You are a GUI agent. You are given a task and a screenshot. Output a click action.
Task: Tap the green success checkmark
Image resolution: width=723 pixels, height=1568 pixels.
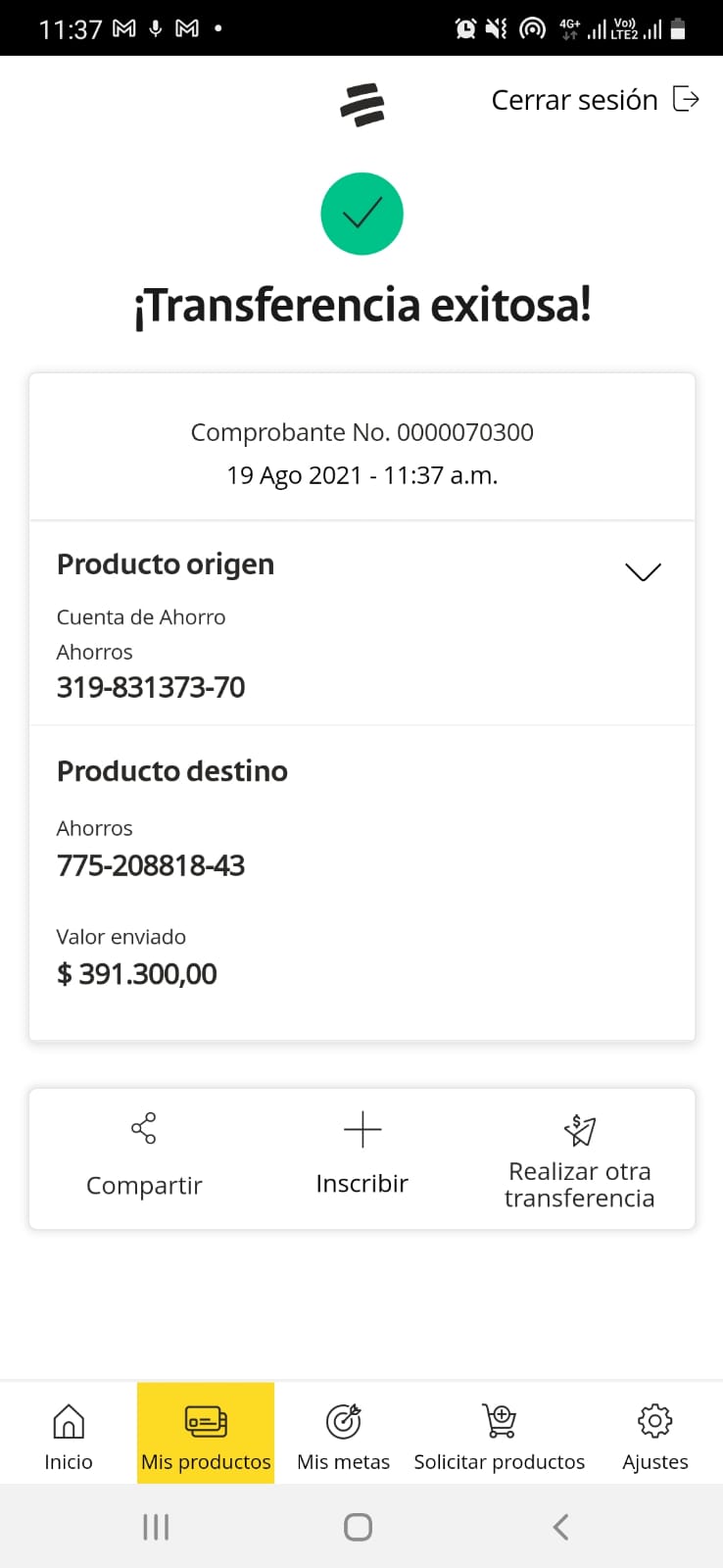361,214
